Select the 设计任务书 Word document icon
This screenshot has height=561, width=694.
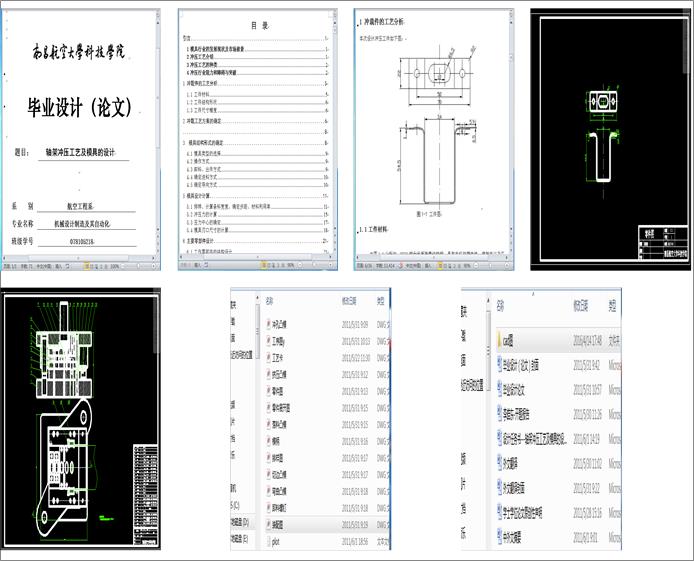[499, 438]
